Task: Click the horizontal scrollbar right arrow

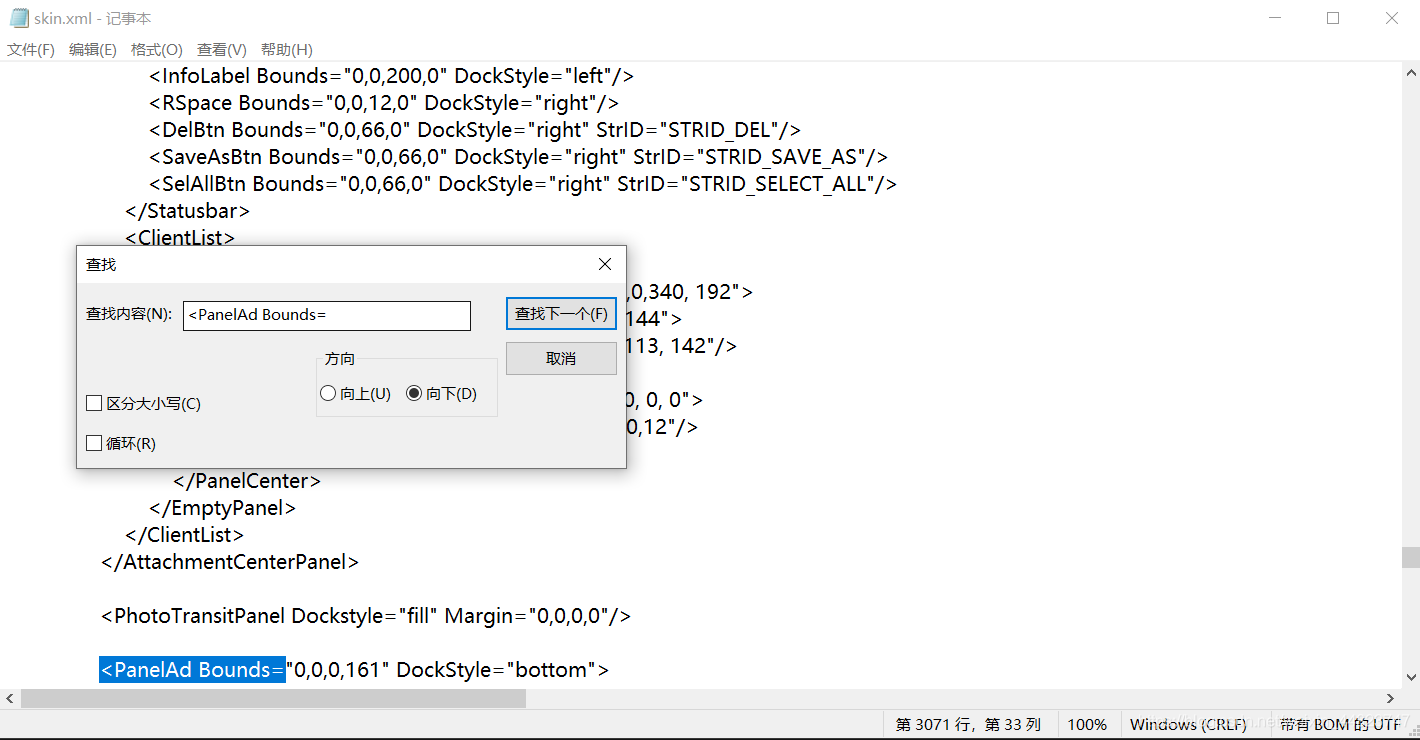Action: pyautogui.click(x=1390, y=698)
